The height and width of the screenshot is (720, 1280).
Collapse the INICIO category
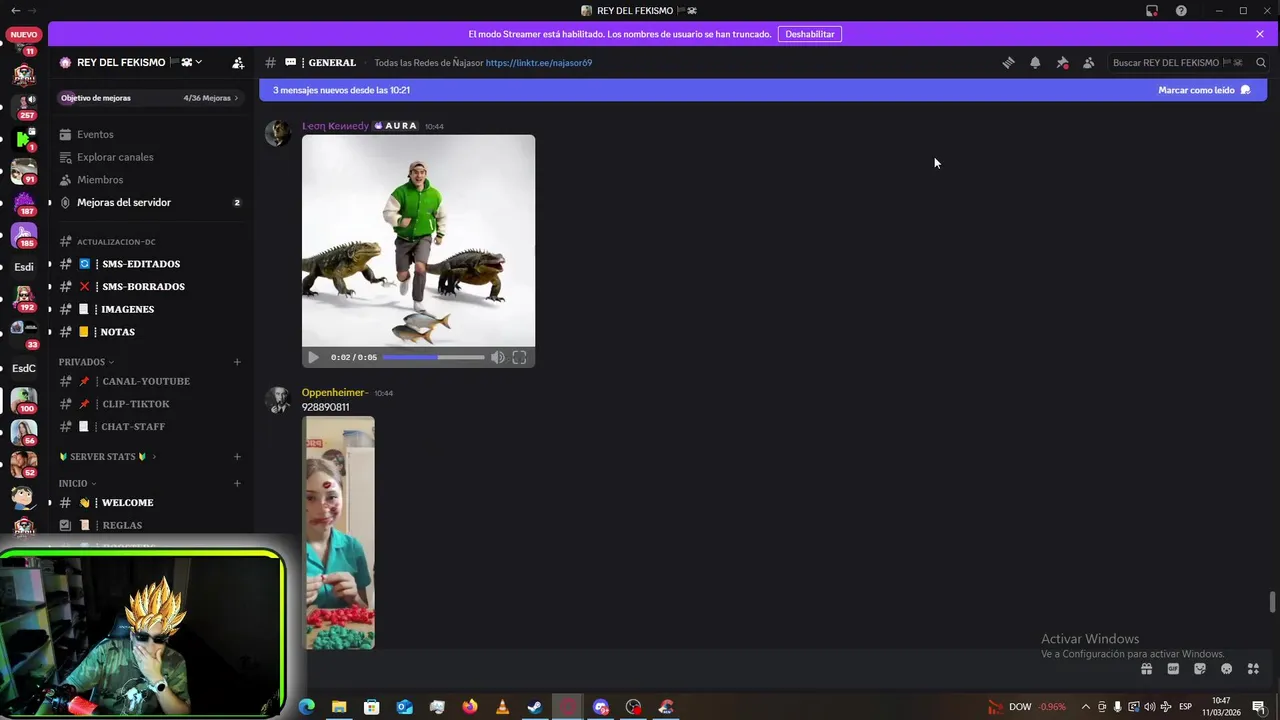(77, 483)
